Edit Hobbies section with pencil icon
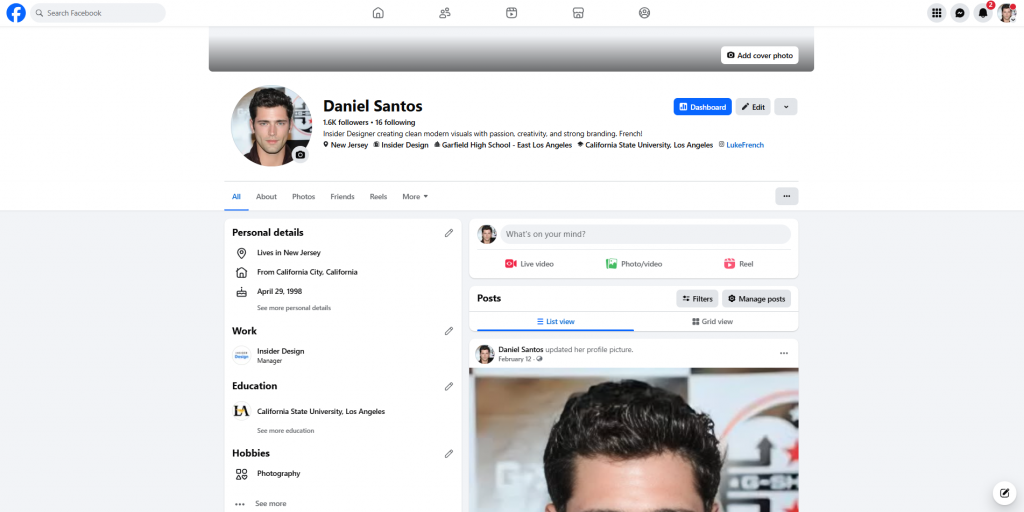Image resolution: width=1024 pixels, height=512 pixels. pos(449,453)
